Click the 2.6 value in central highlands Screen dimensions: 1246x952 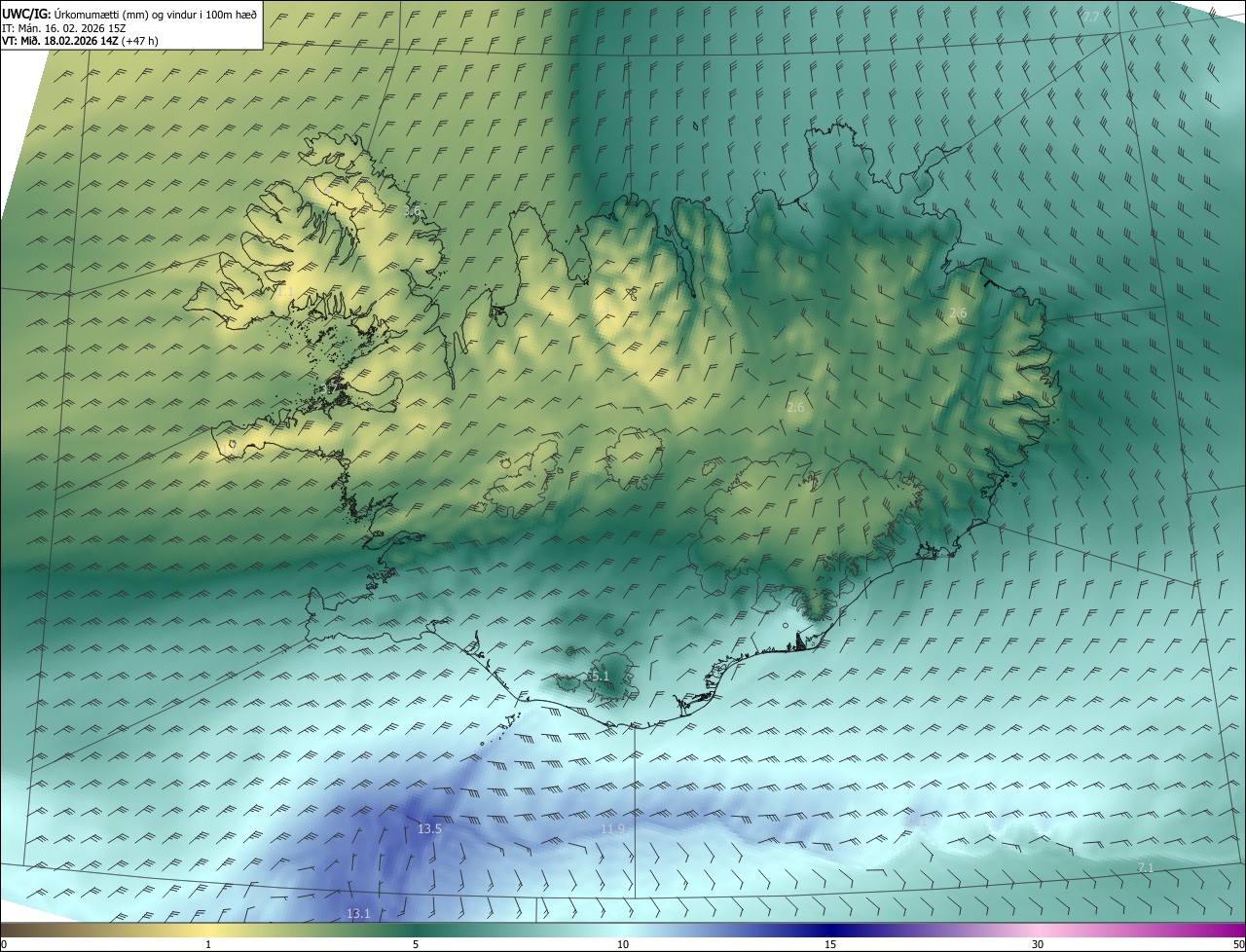(795, 407)
